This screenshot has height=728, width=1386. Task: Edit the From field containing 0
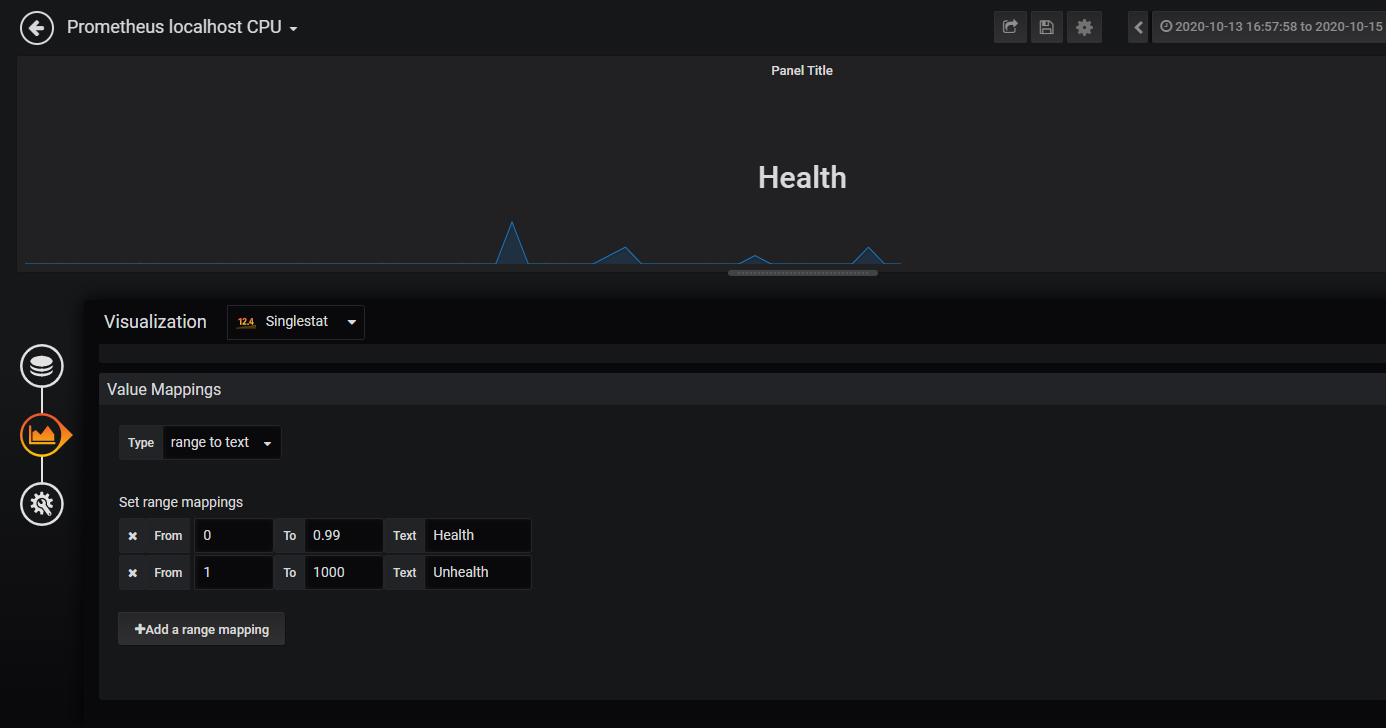(x=234, y=535)
